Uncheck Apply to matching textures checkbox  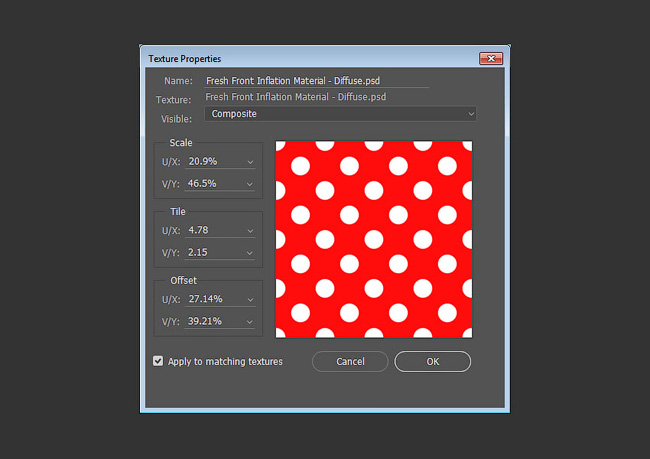[158, 361]
